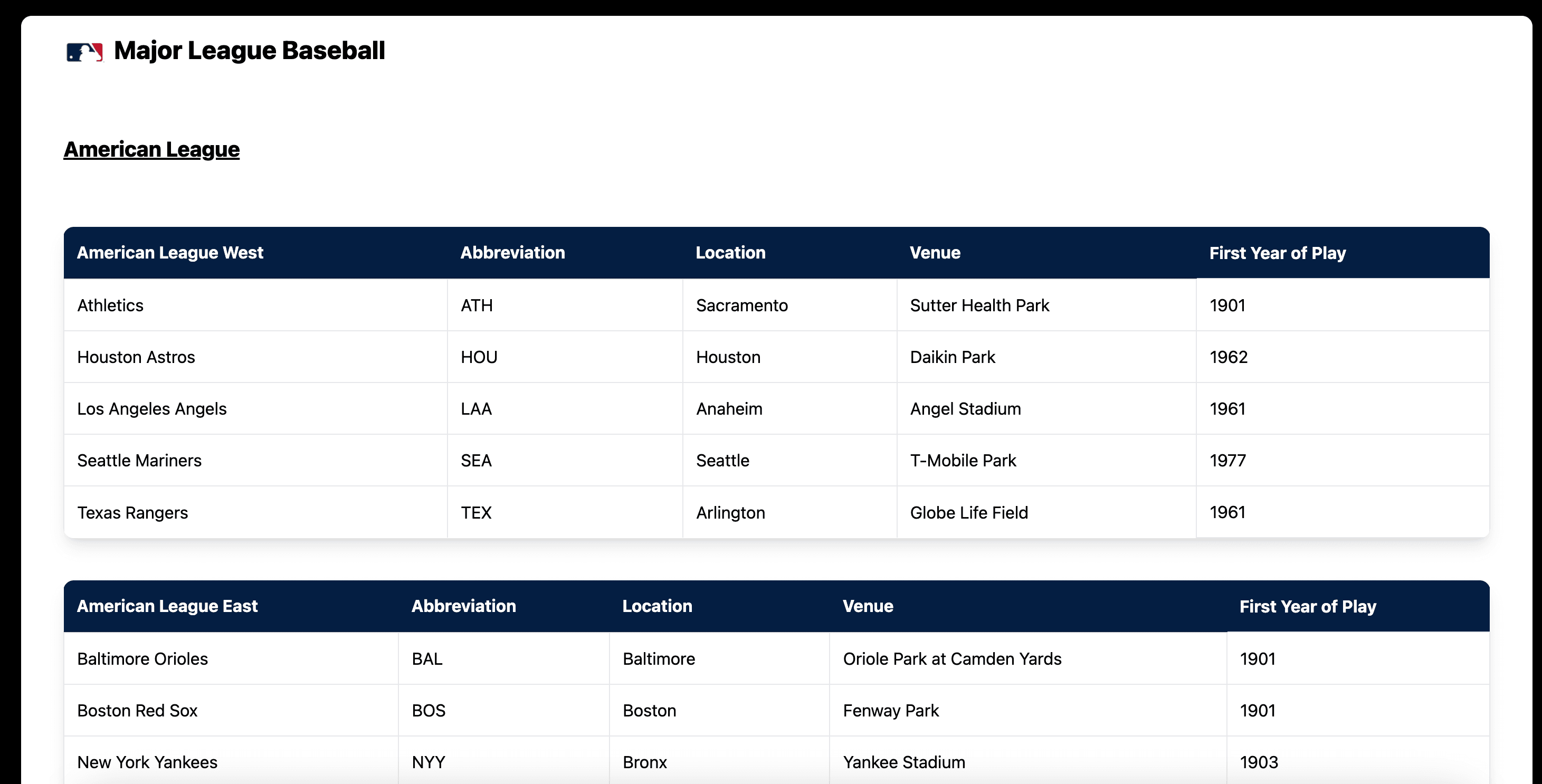
Task: Click the American League West column header
Action: (x=255, y=253)
